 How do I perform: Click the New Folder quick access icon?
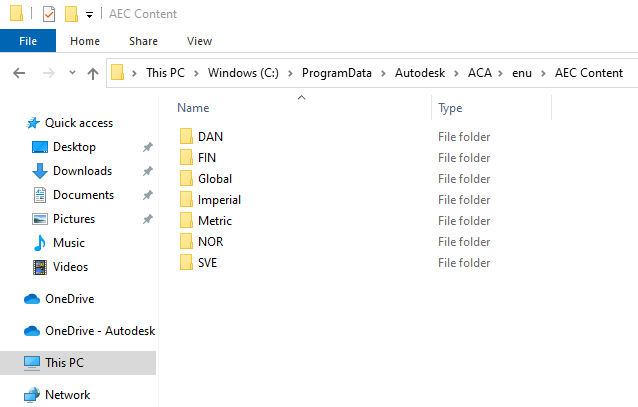(71, 14)
